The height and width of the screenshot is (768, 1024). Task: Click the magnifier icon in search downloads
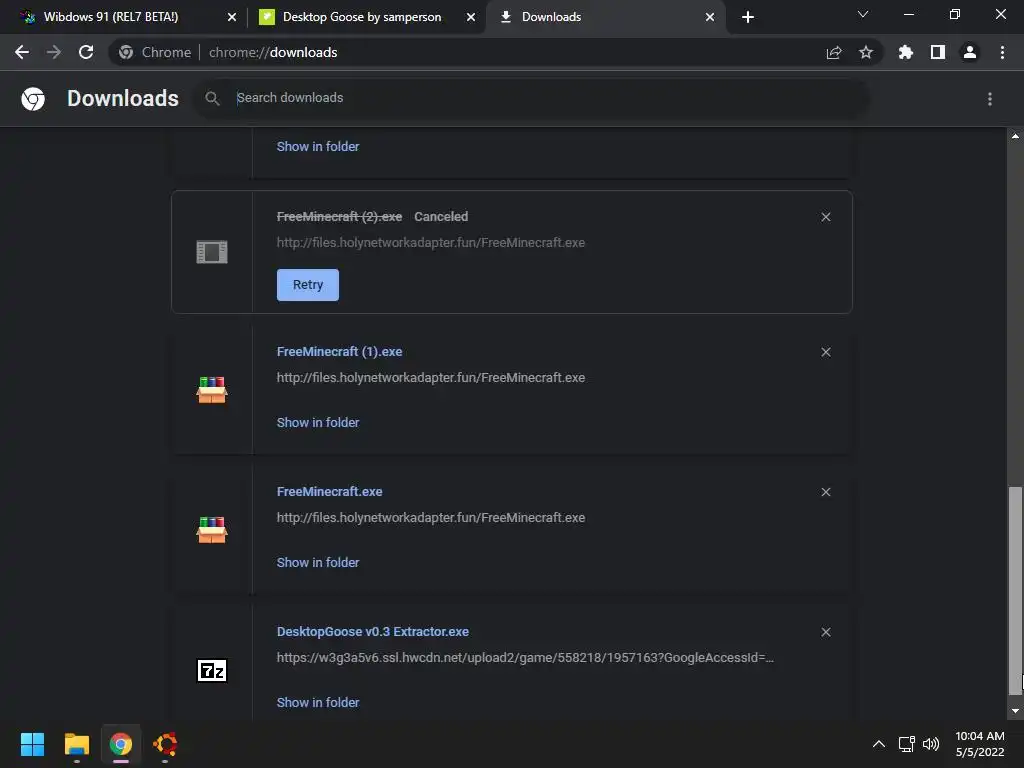tap(212, 98)
